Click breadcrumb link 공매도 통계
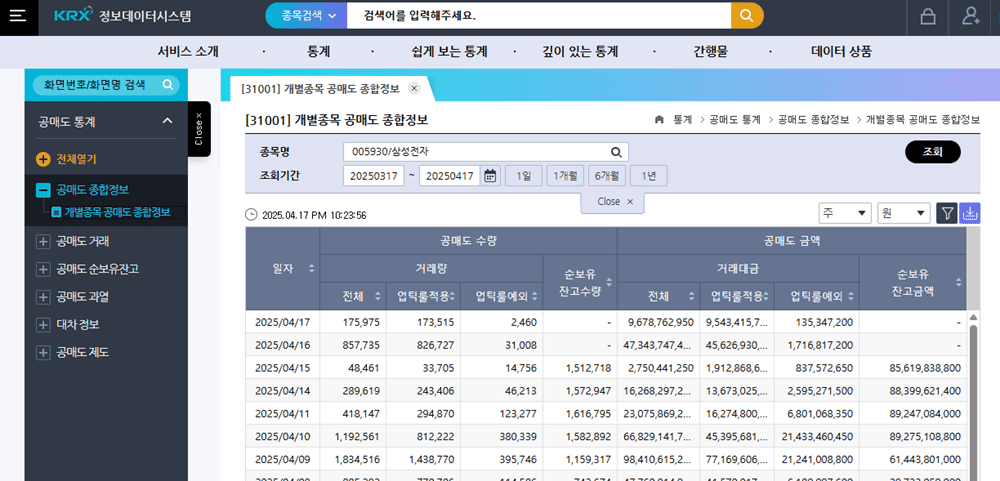1000x481 pixels. [735, 120]
